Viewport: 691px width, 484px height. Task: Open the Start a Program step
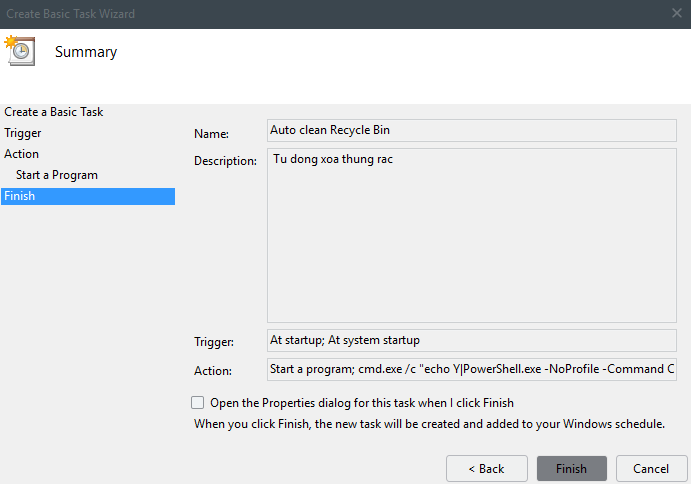[57, 175]
